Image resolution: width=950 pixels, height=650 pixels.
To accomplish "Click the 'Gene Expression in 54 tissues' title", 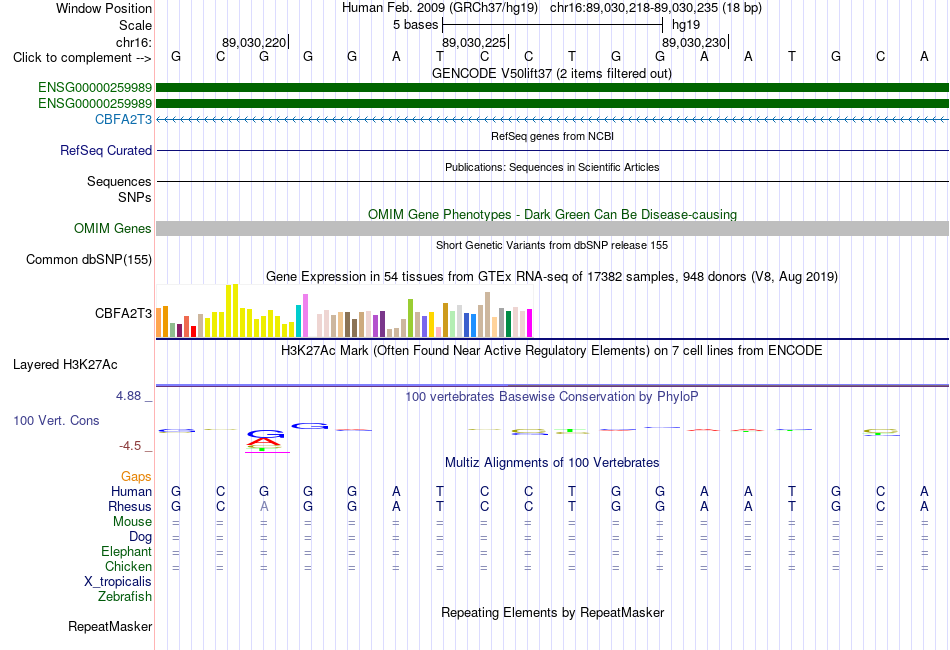I will pos(552,277).
